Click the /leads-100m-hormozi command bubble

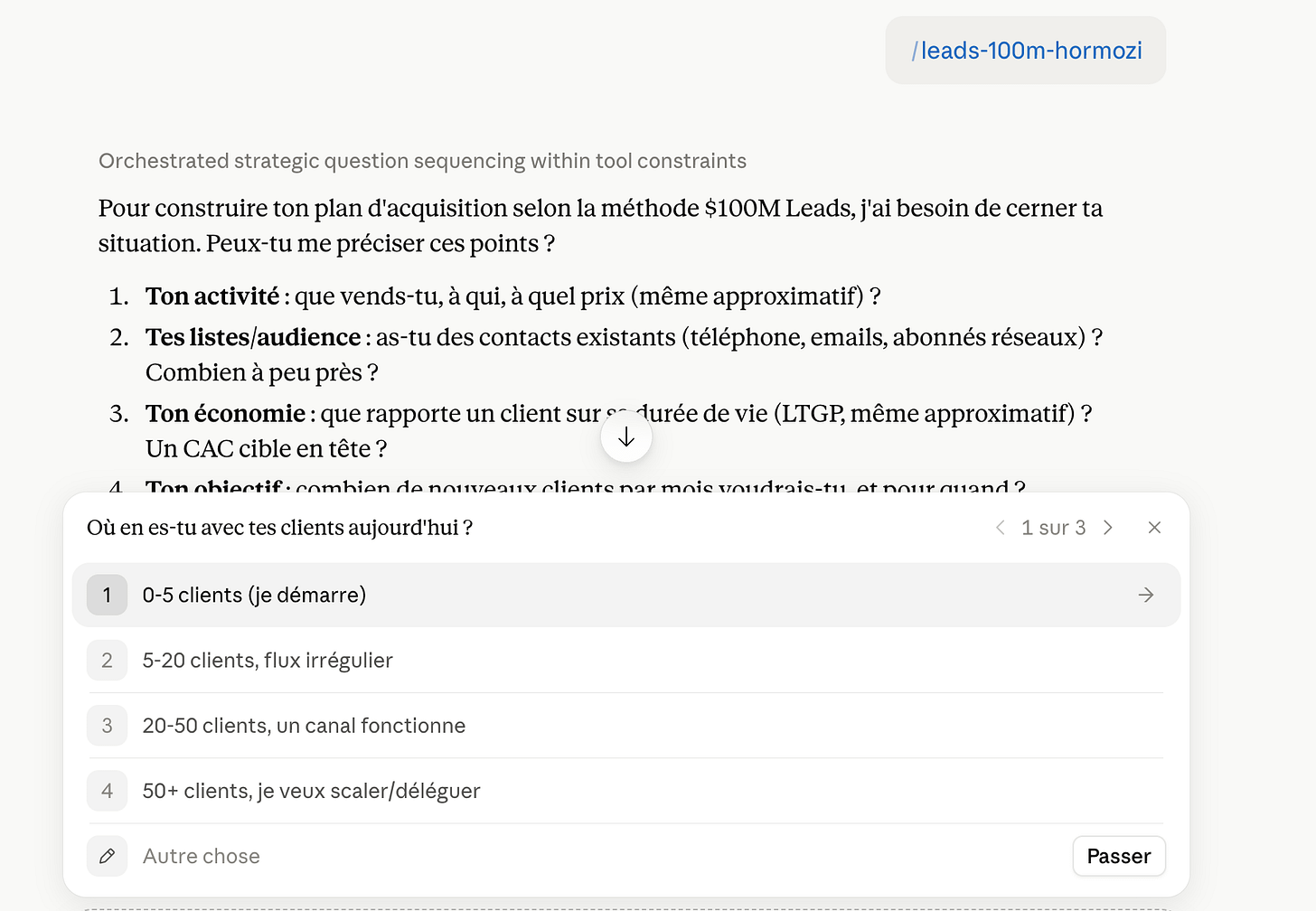point(1026,51)
